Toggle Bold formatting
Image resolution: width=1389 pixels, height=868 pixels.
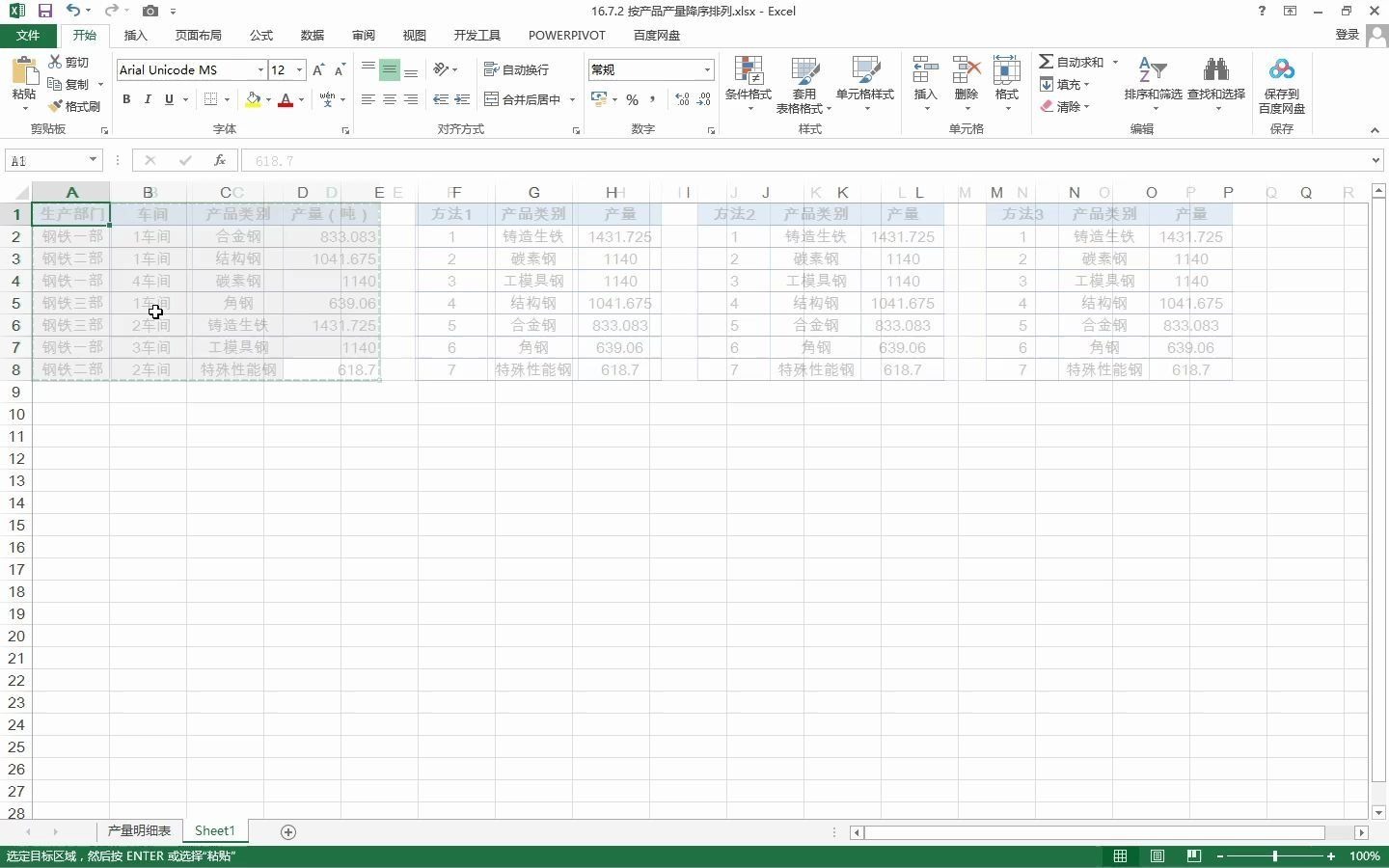point(126,99)
